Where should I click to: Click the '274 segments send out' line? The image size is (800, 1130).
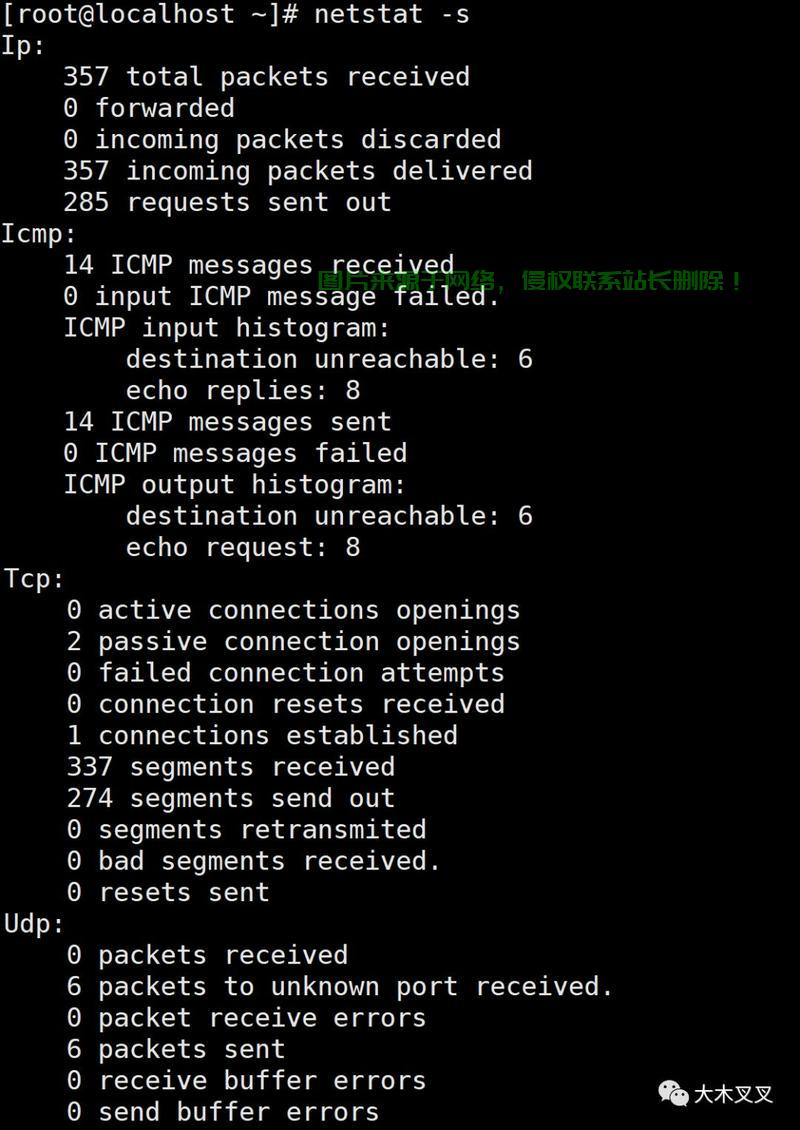(x=231, y=798)
